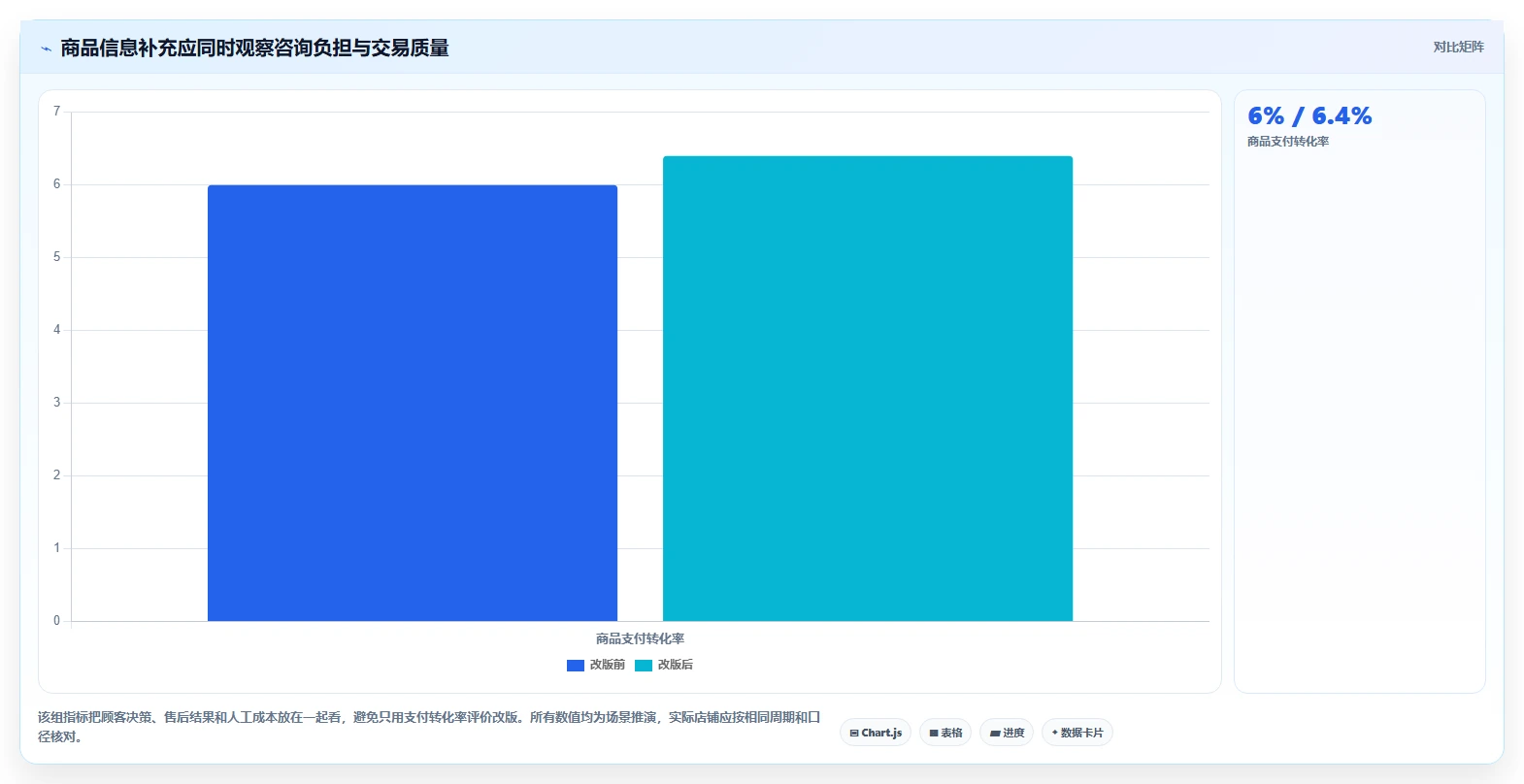This screenshot has width=1524, height=784.
Task: Toggle the 改版前 legend item
Action: [596, 665]
